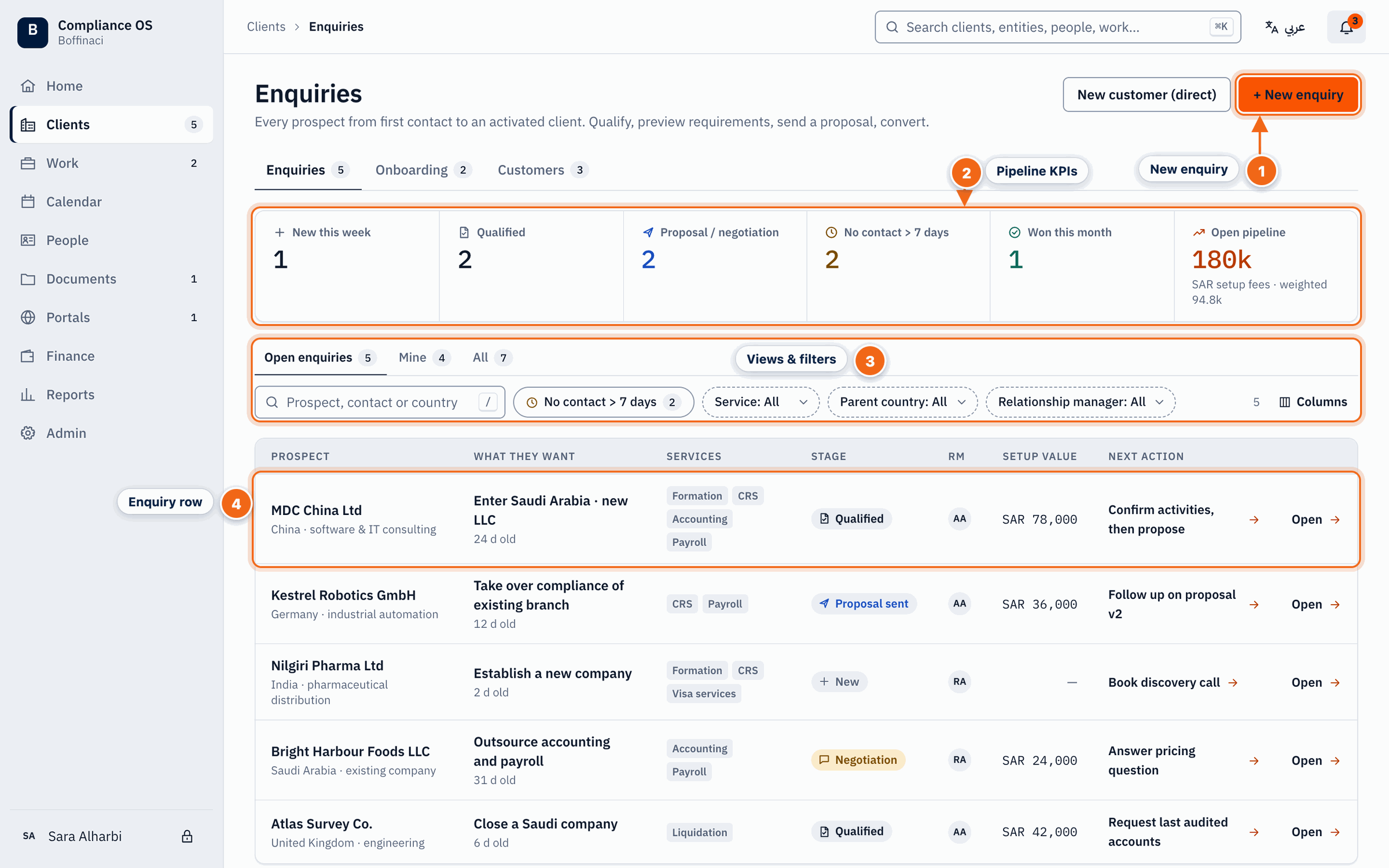Expand the Relationship manager: All dropdown
Viewport: 1389px width, 868px height.
[x=1080, y=402]
